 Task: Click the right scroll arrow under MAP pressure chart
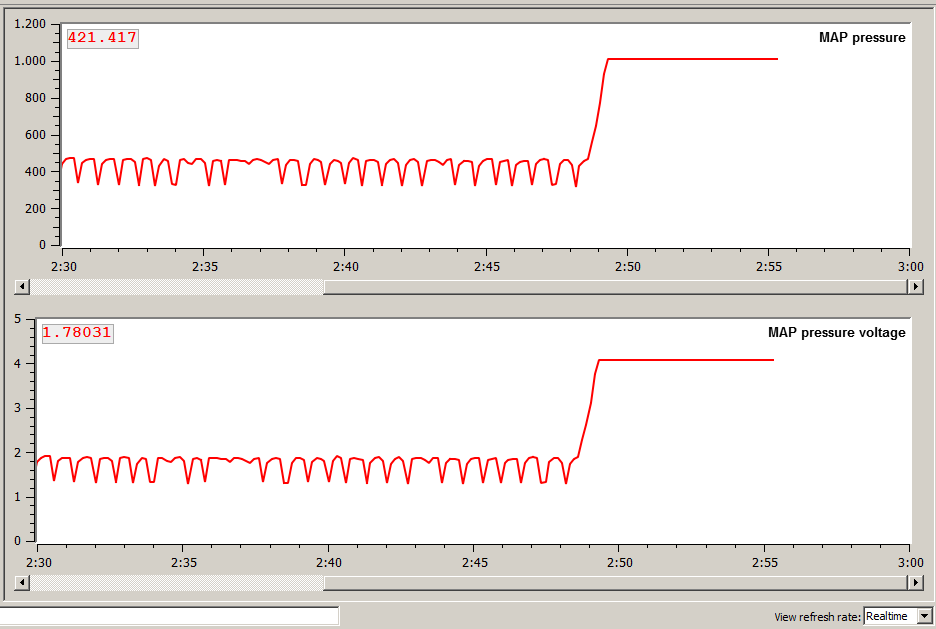pos(914,286)
